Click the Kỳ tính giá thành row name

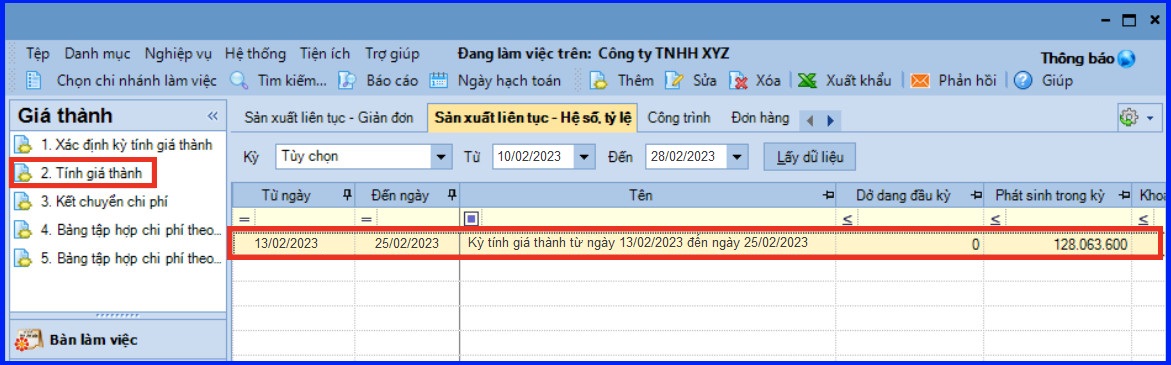click(638, 243)
